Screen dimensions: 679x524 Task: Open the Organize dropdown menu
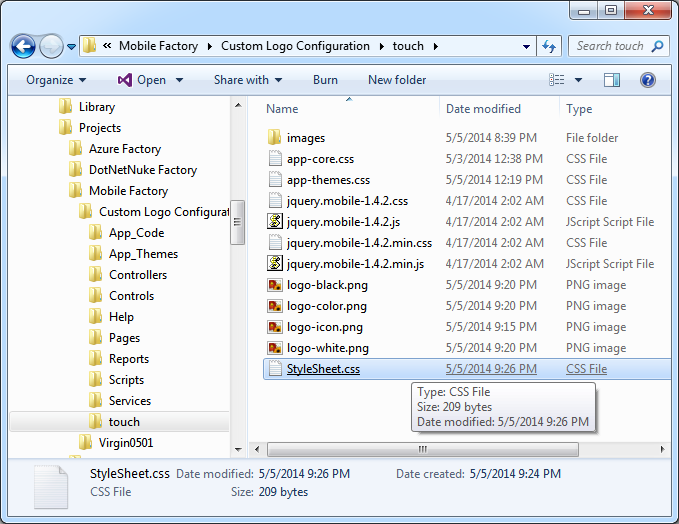56,80
